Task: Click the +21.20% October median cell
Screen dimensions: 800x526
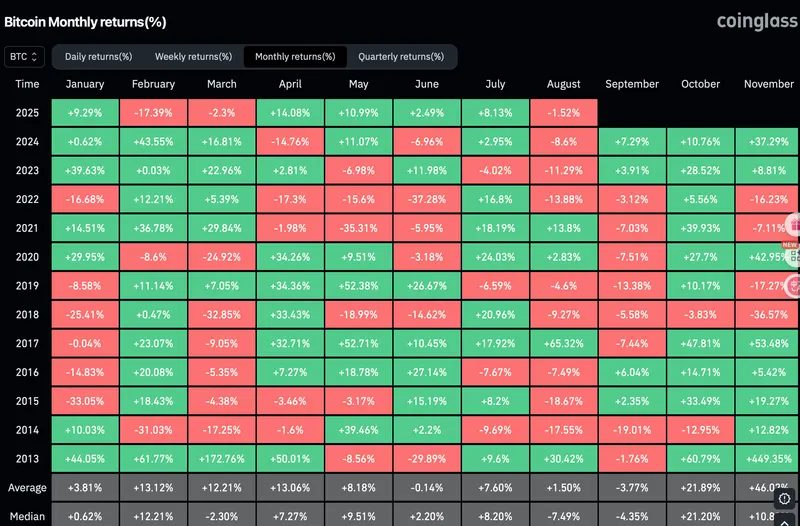Action: (700, 515)
